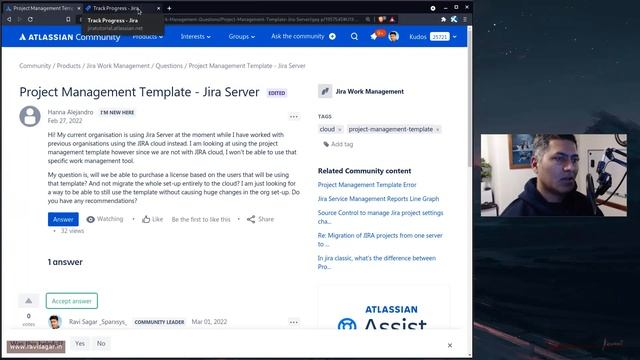
Task: Click the 32 views text
Action: point(72,231)
